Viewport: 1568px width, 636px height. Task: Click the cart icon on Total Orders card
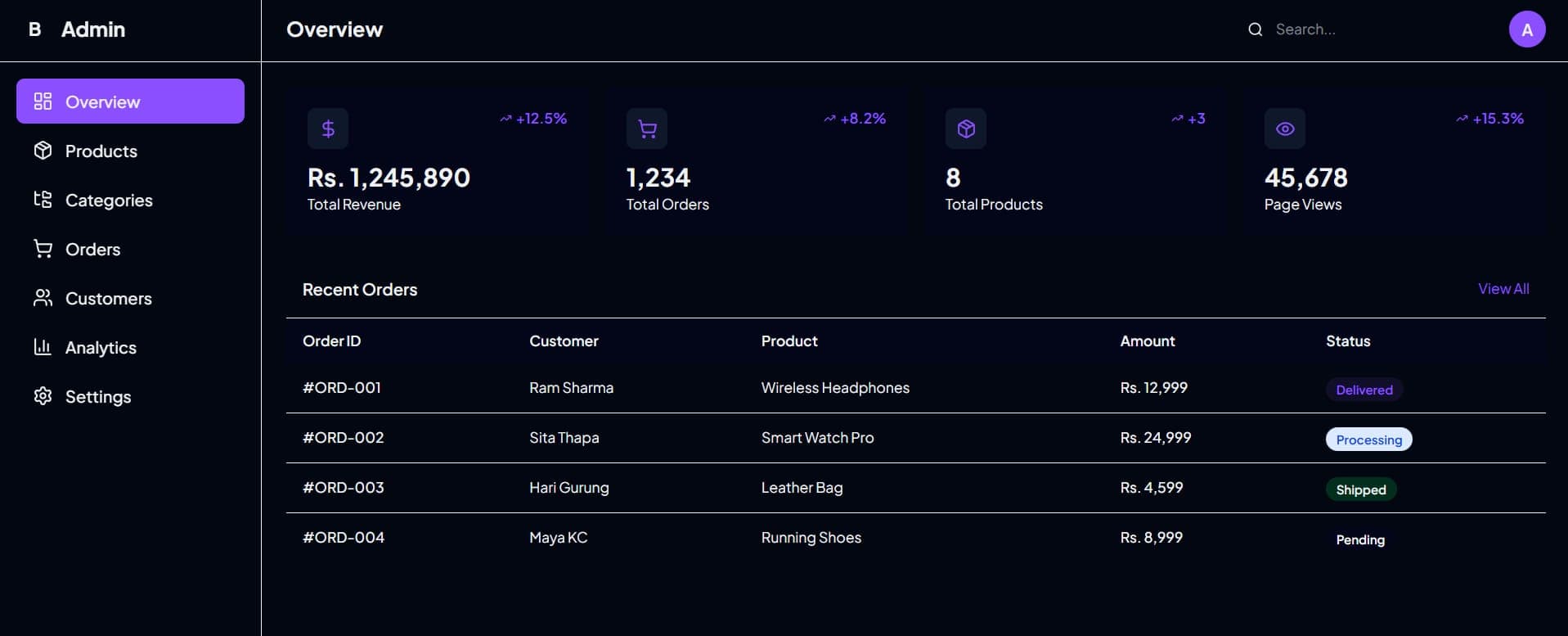click(647, 129)
